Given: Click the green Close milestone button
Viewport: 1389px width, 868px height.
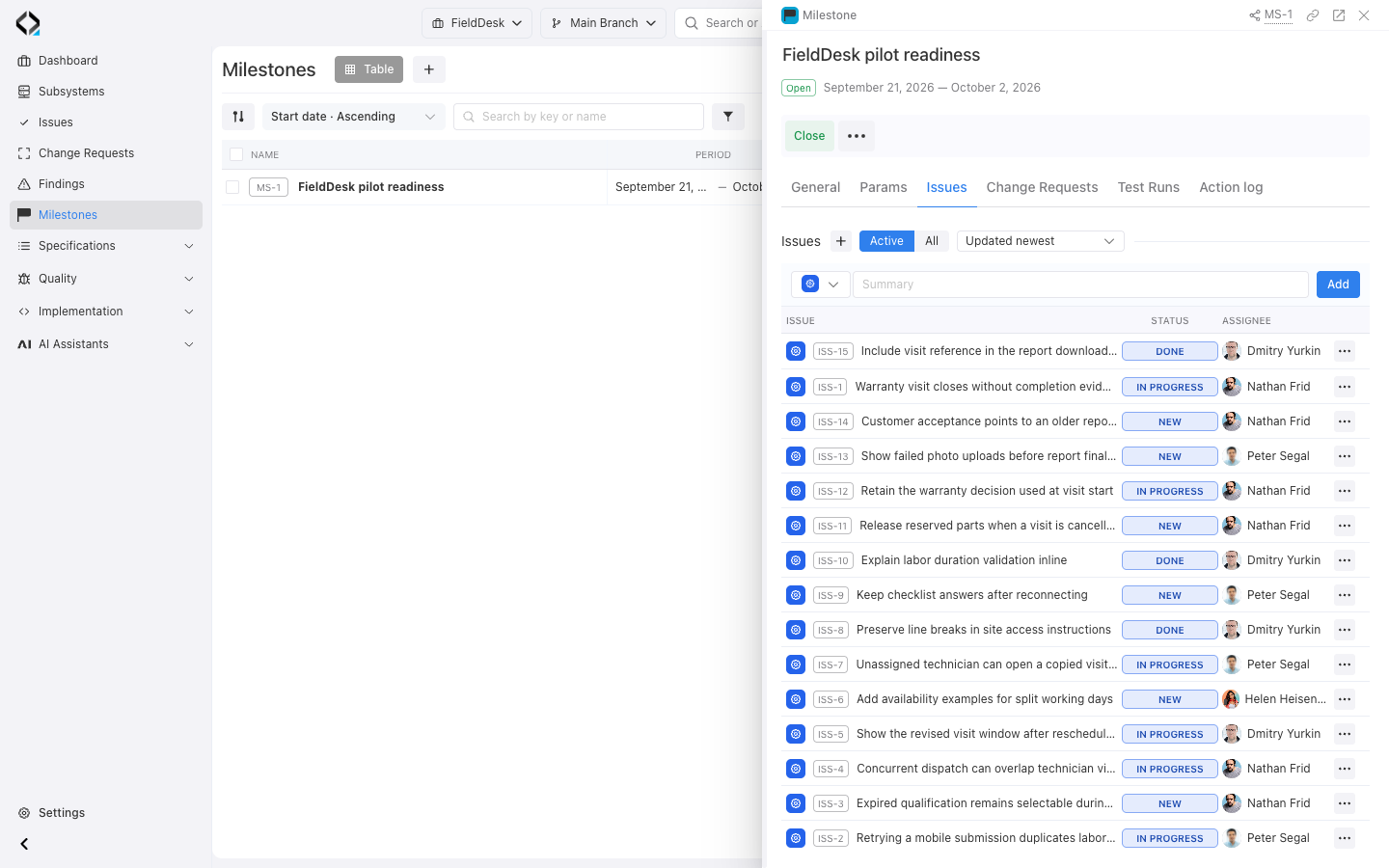Looking at the screenshot, I should tap(809, 136).
